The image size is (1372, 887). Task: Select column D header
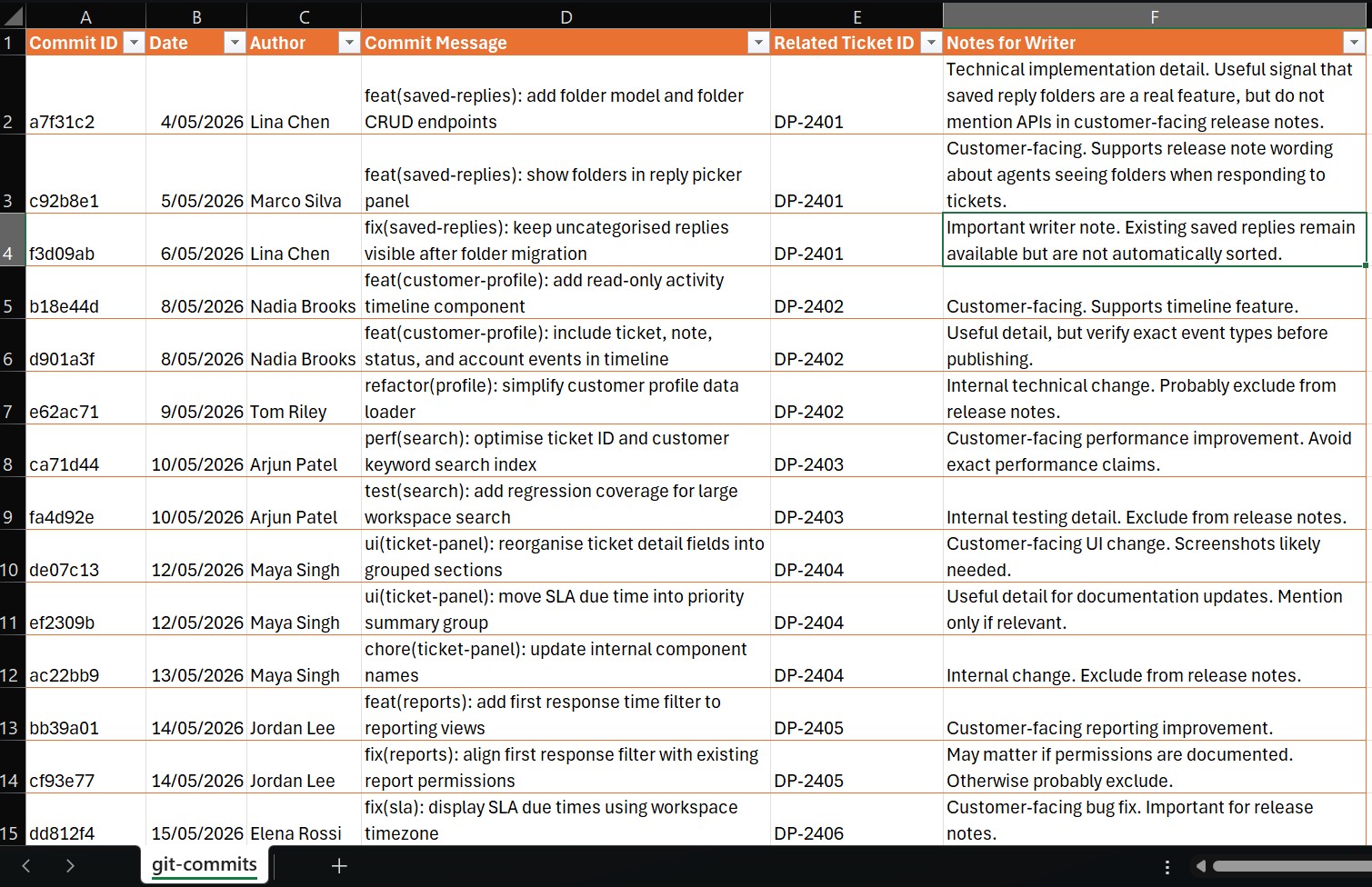566,16
